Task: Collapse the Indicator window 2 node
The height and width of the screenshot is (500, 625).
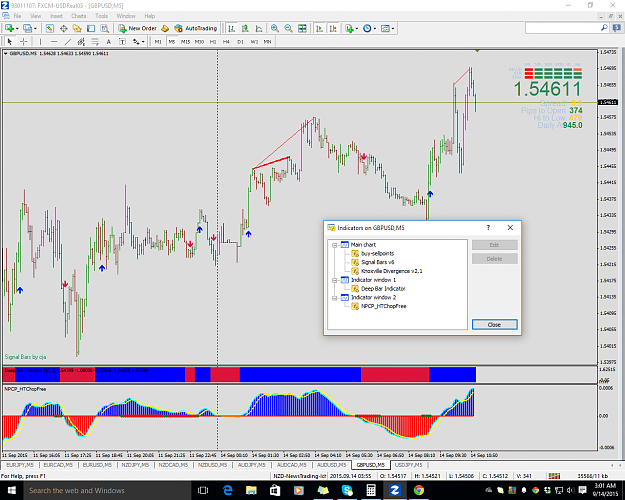Action: 335,298
